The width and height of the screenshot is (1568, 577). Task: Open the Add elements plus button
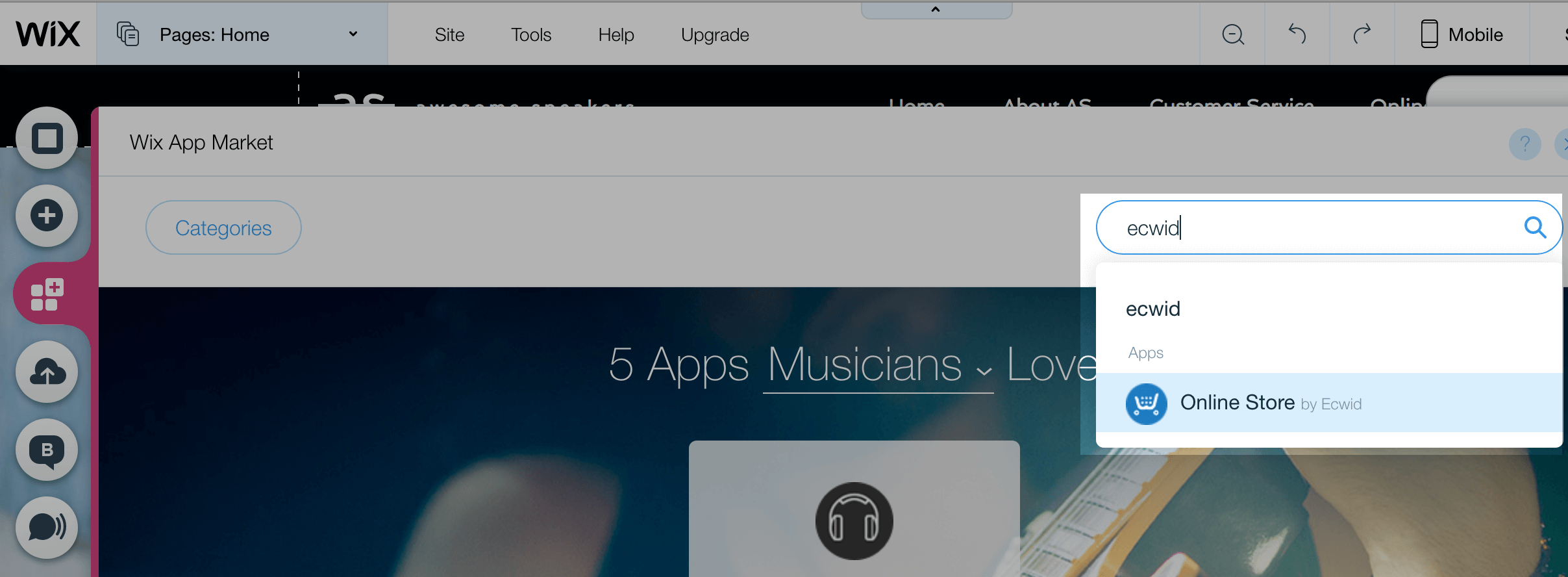click(47, 216)
